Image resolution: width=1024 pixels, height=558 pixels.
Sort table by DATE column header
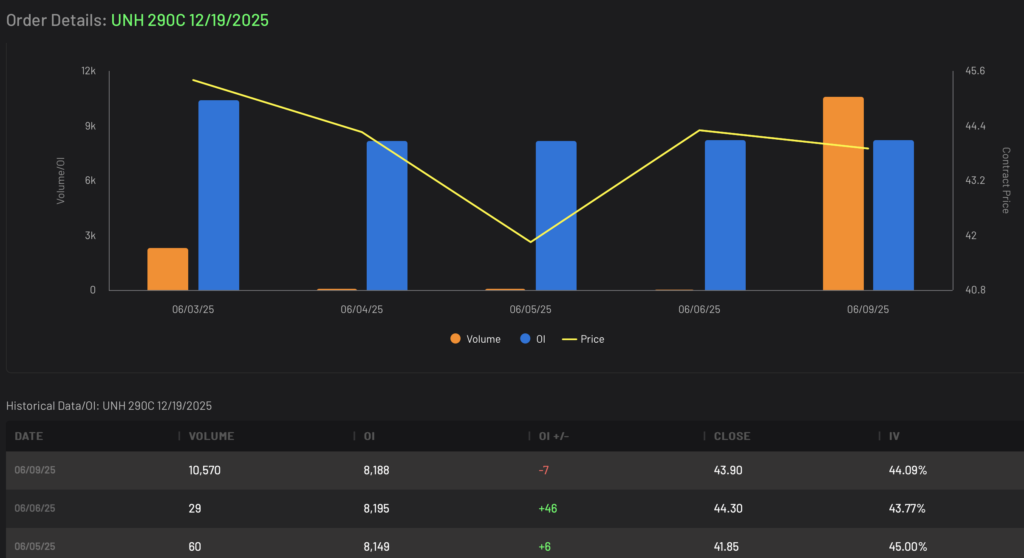click(29, 436)
